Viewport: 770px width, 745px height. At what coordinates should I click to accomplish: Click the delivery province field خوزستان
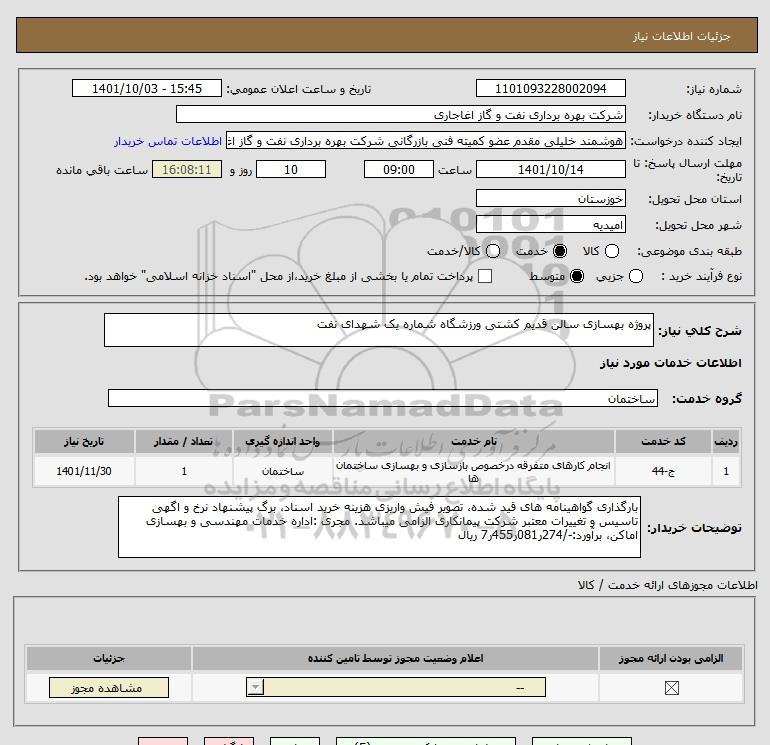click(x=550, y=198)
